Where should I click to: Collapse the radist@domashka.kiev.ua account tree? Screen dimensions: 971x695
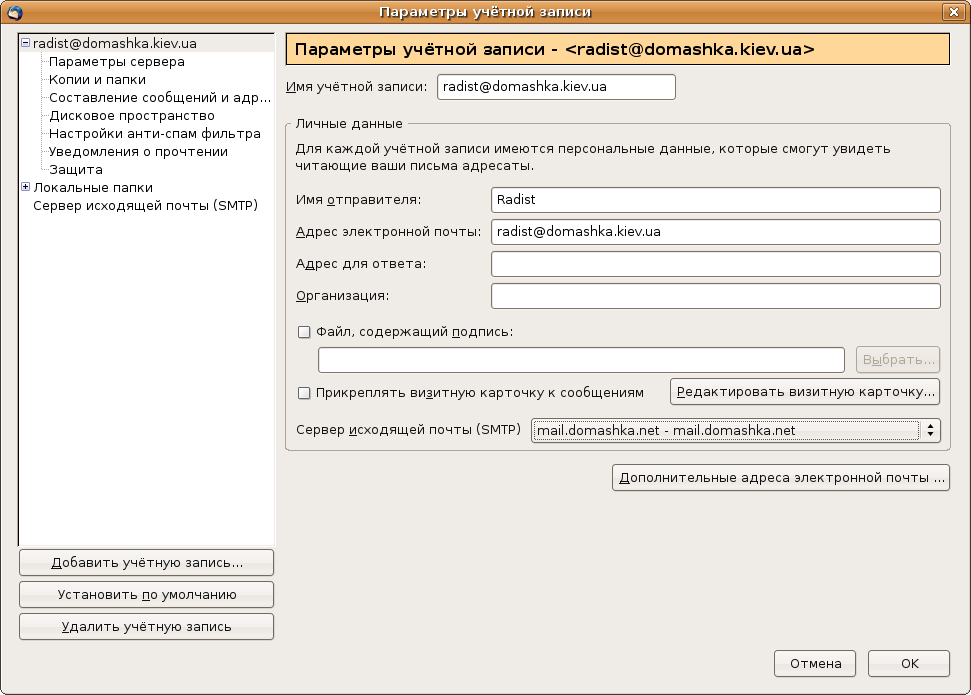[x=25, y=44]
